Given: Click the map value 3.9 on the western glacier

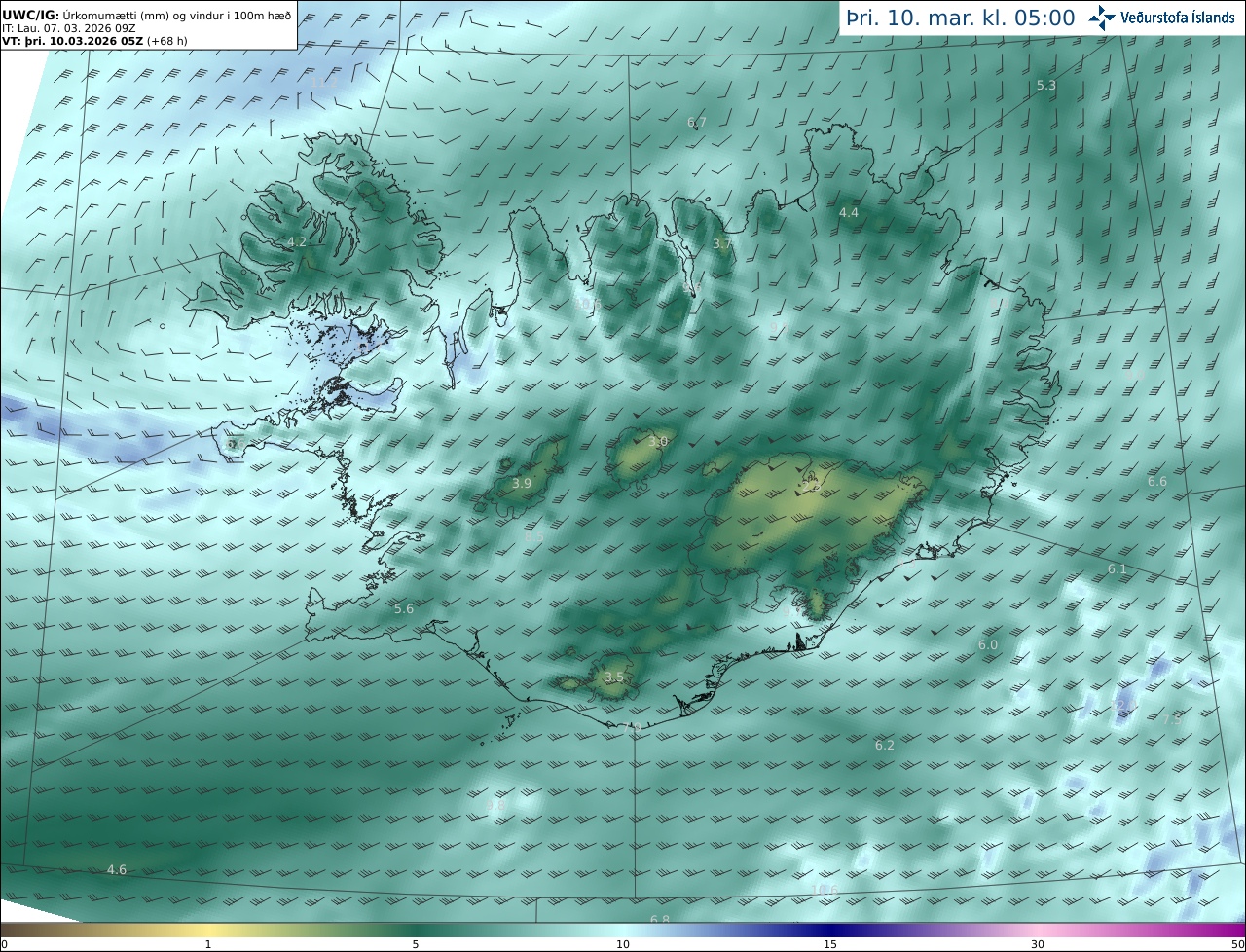Looking at the screenshot, I should coord(522,484).
